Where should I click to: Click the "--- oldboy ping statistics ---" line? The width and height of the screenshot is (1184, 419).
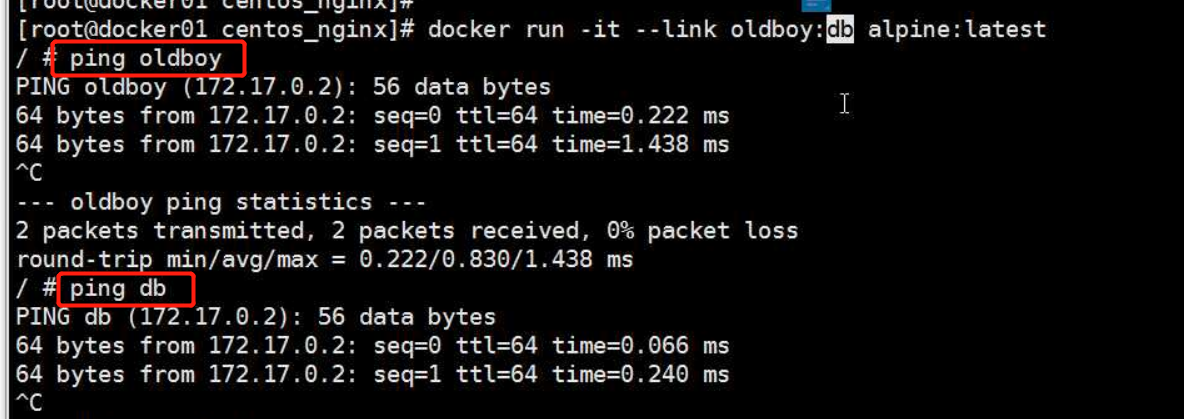point(221,202)
